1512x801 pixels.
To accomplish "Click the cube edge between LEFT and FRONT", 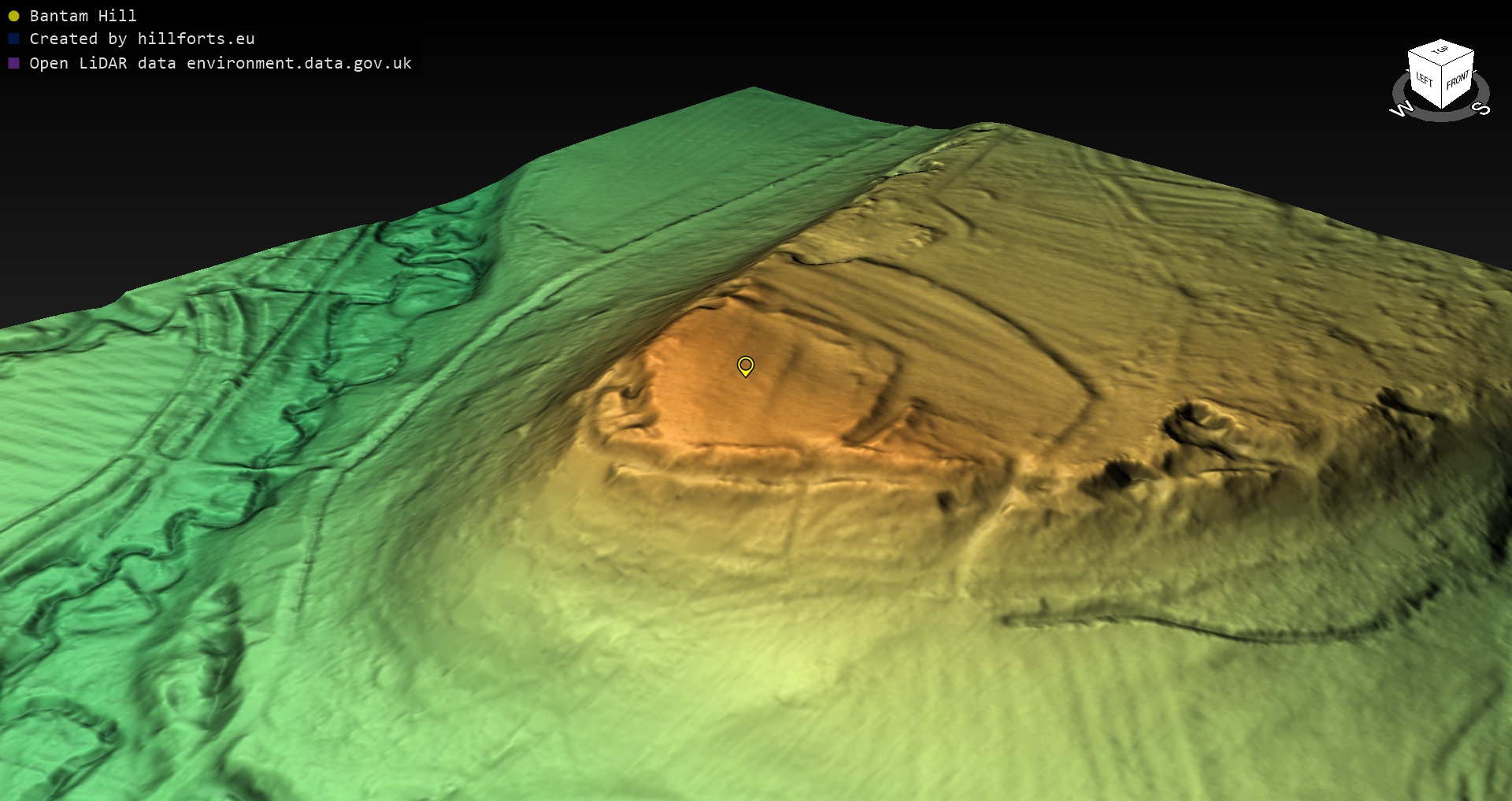I will click(x=1442, y=87).
